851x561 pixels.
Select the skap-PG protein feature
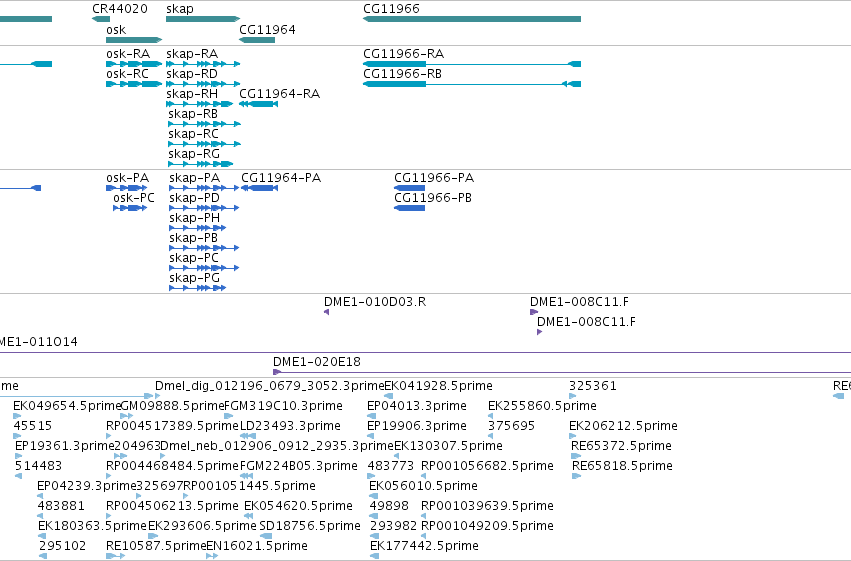point(198,288)
